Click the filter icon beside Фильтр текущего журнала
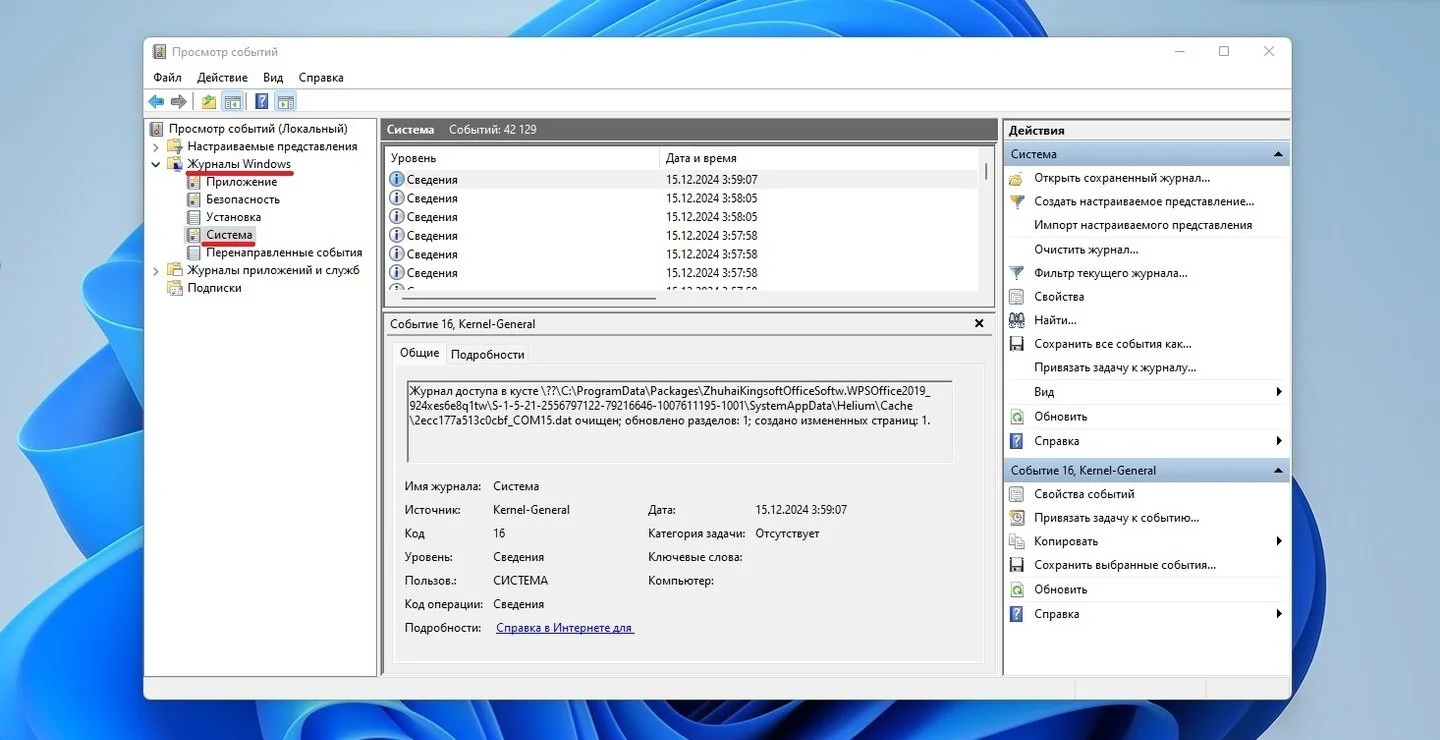Image resolution: width=1440 pixels, height=740 pixels. tap(1017, 273)
